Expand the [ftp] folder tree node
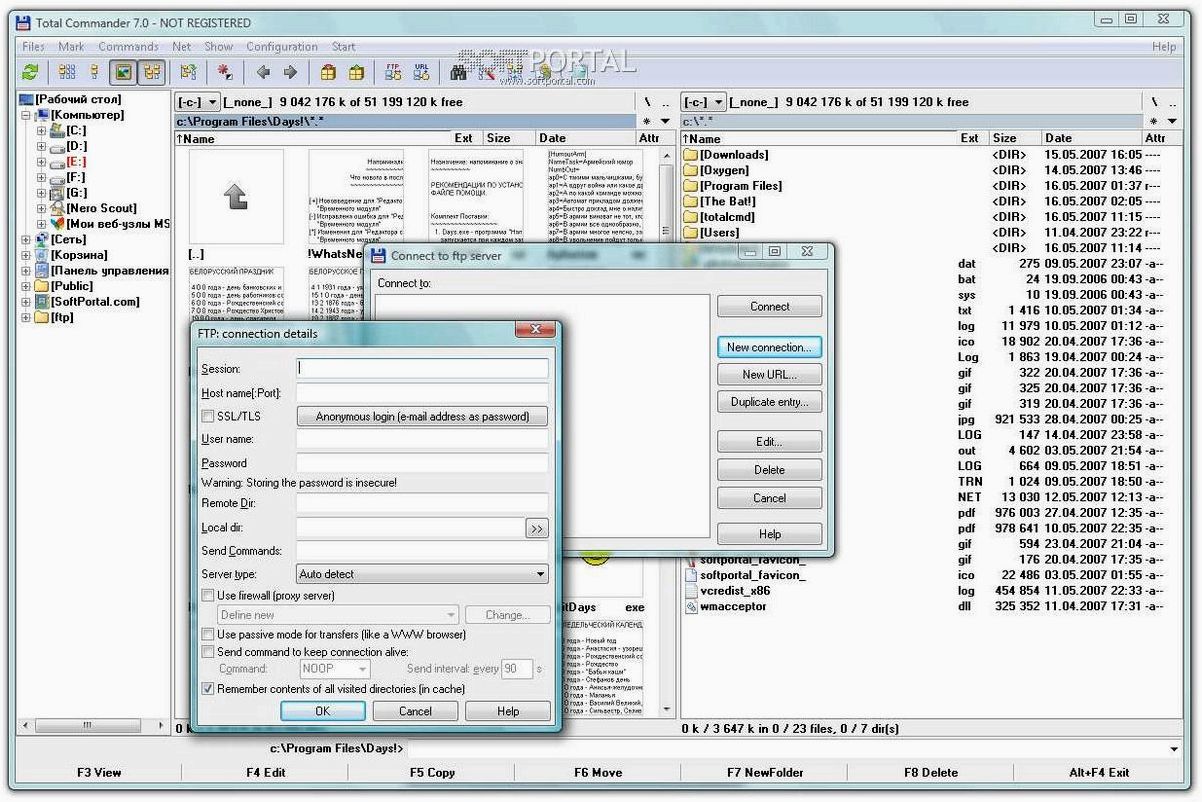 pos(27,317)
